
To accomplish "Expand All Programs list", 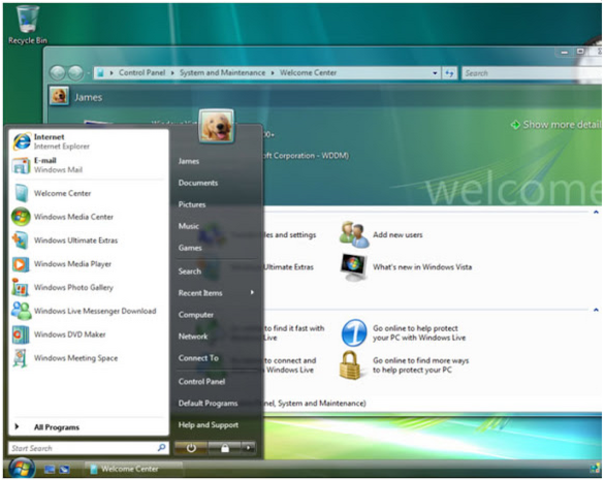I will pyautogui.click(x=89, y=427).
